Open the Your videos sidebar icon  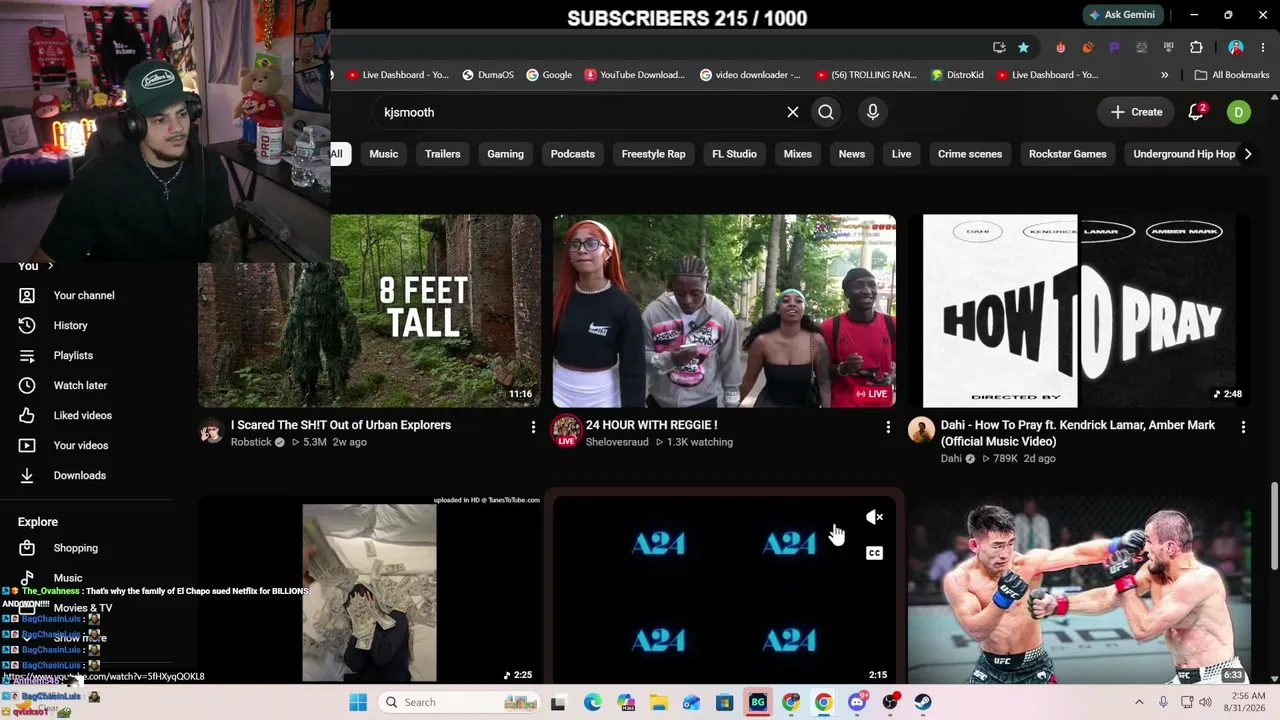tap(27, 445)
